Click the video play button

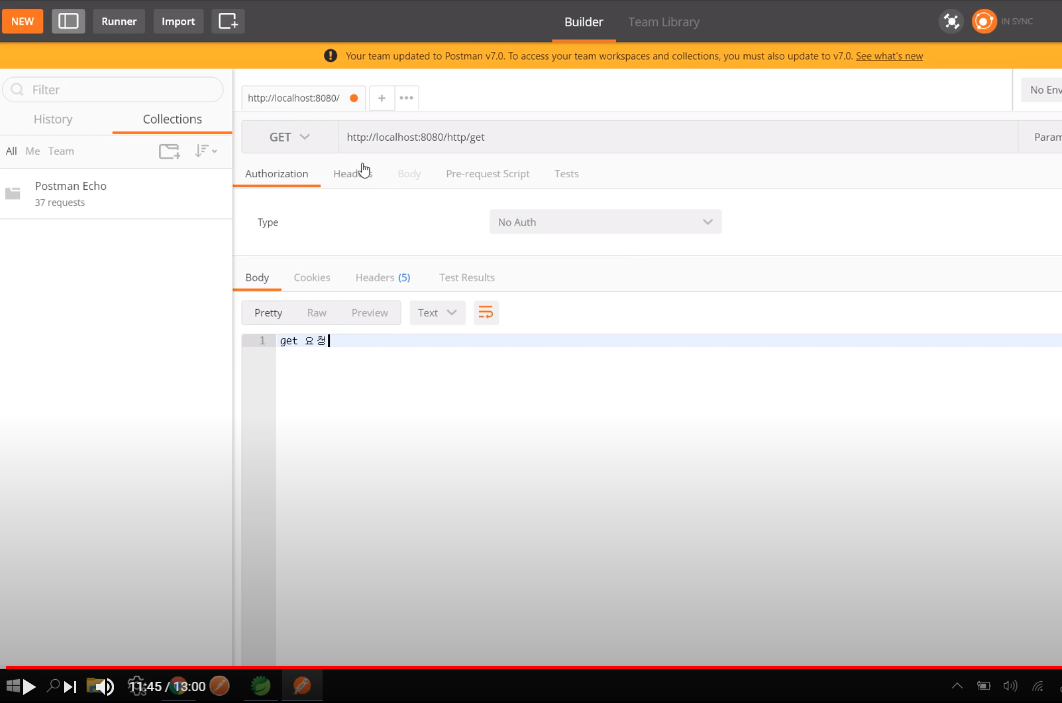tap(28, 687)
